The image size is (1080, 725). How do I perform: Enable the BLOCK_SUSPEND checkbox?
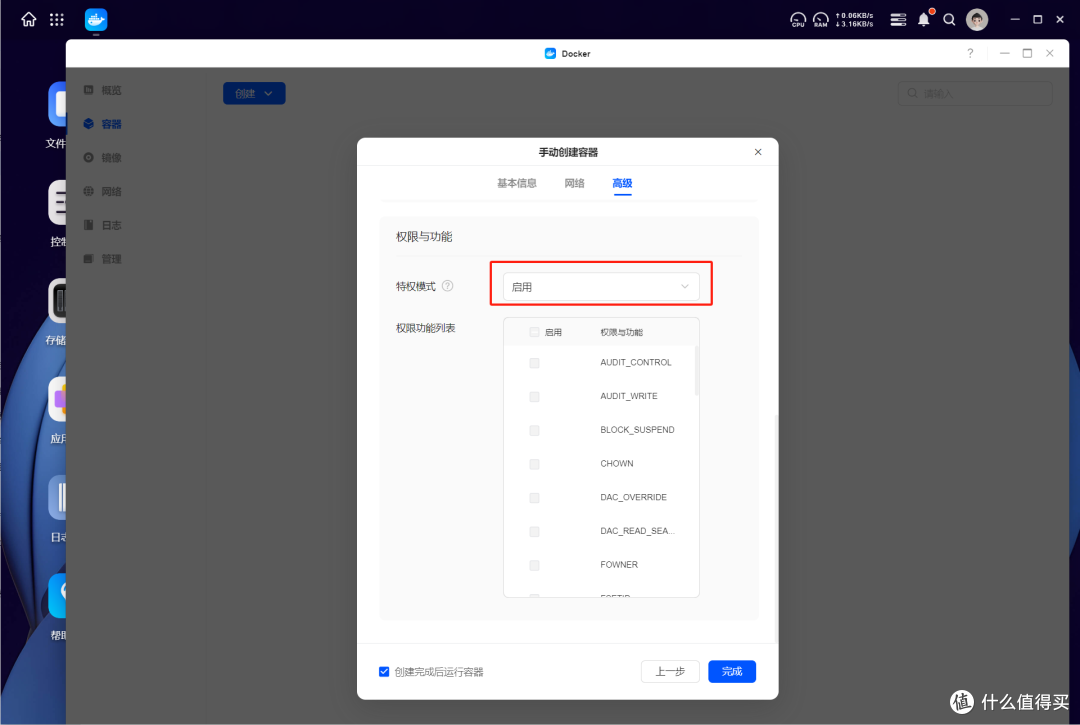(534, 430)
